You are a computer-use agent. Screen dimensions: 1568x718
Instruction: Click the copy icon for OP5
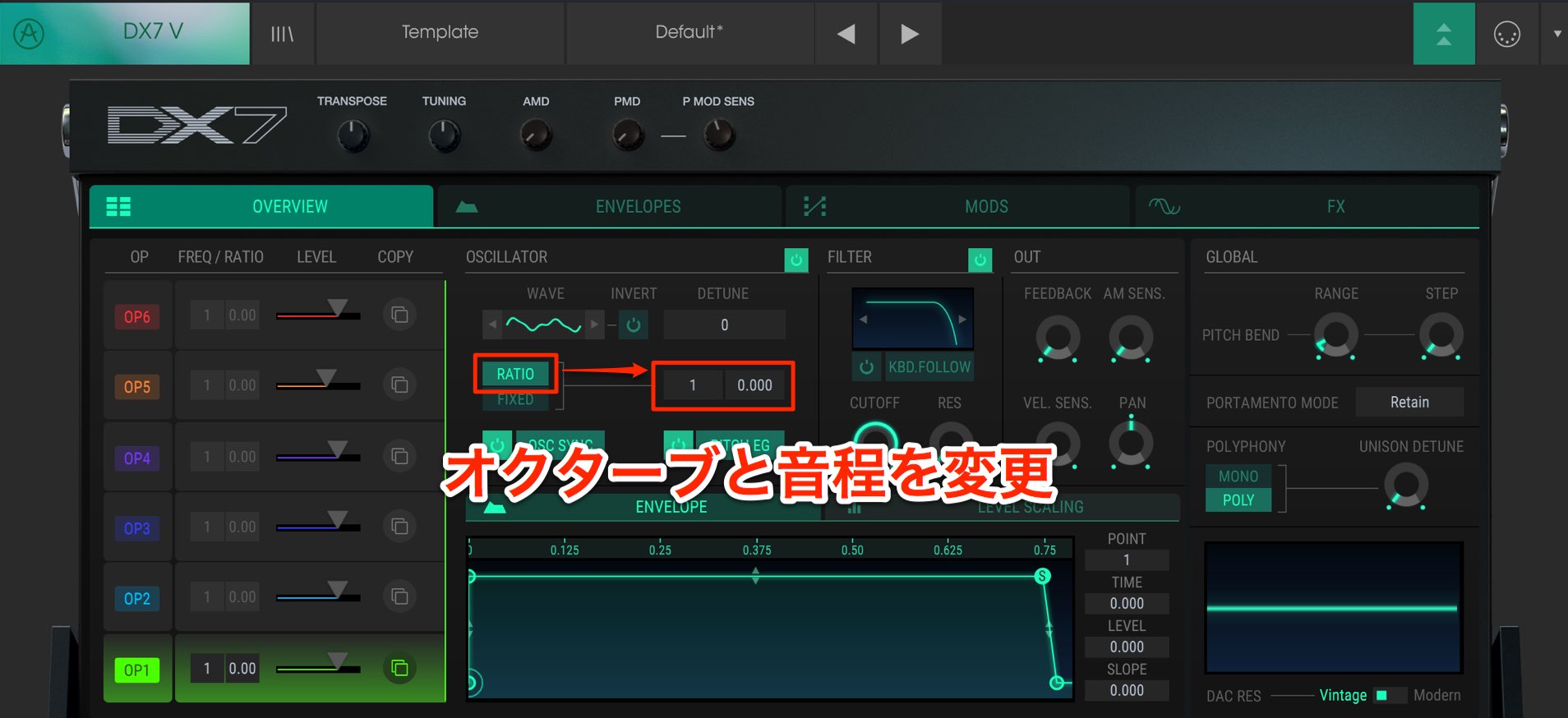(400, 384)
